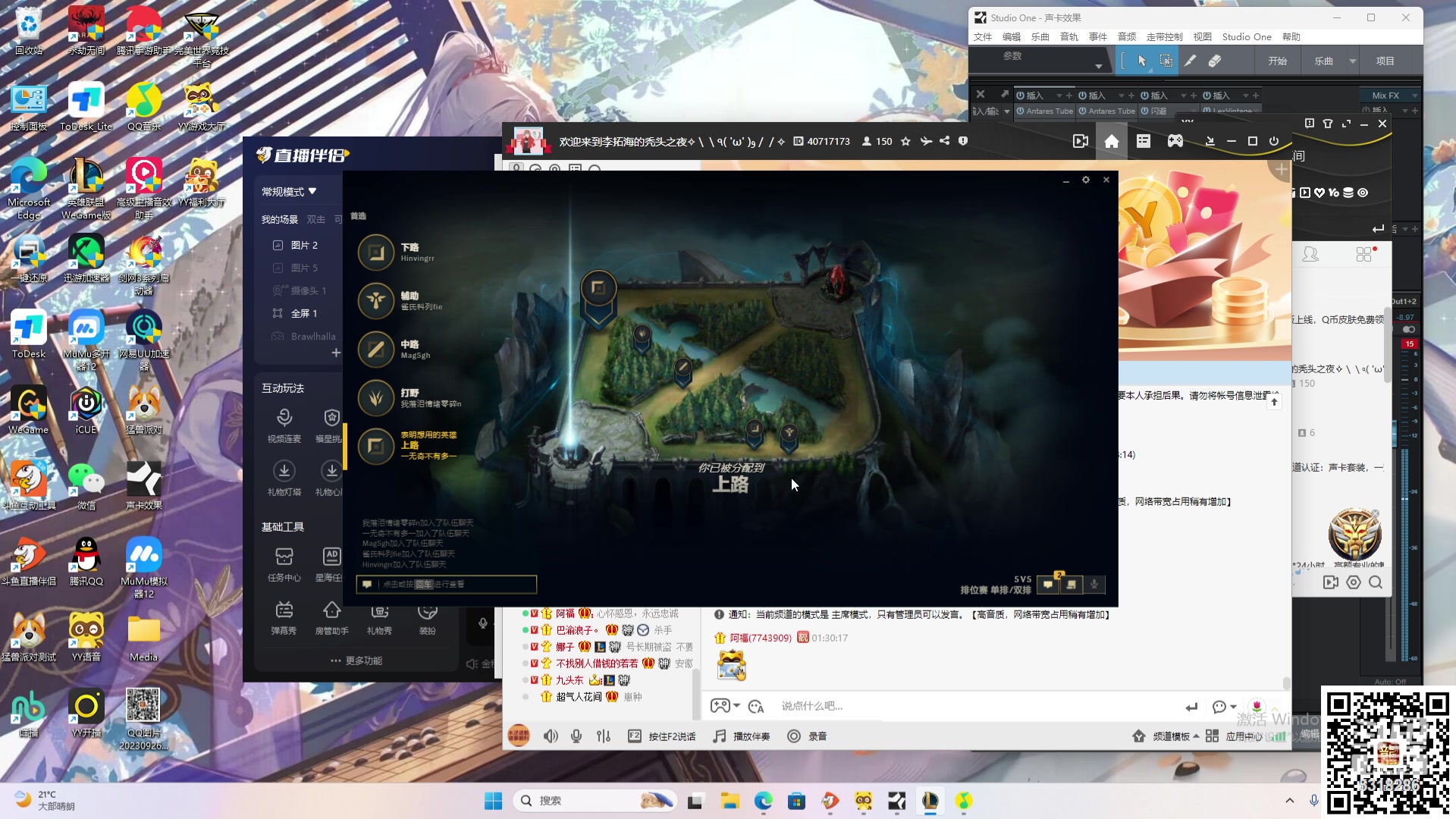Expand the 乐曲 dropdown arrow in Studio One
Viewport: 1456px width, 819px height.
(1352, 61)
